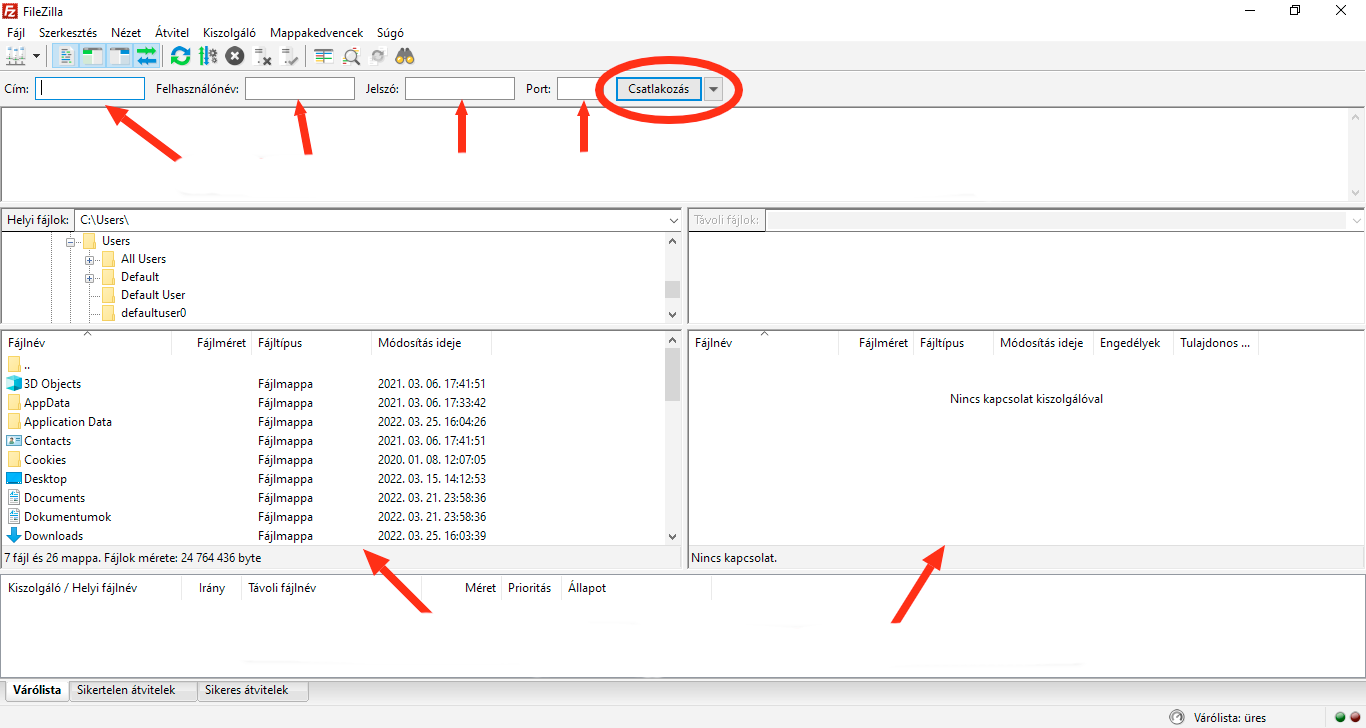1366x728 pixels.
Task: Click the parent folder ".." entry
Action: (x=17, y=365)
